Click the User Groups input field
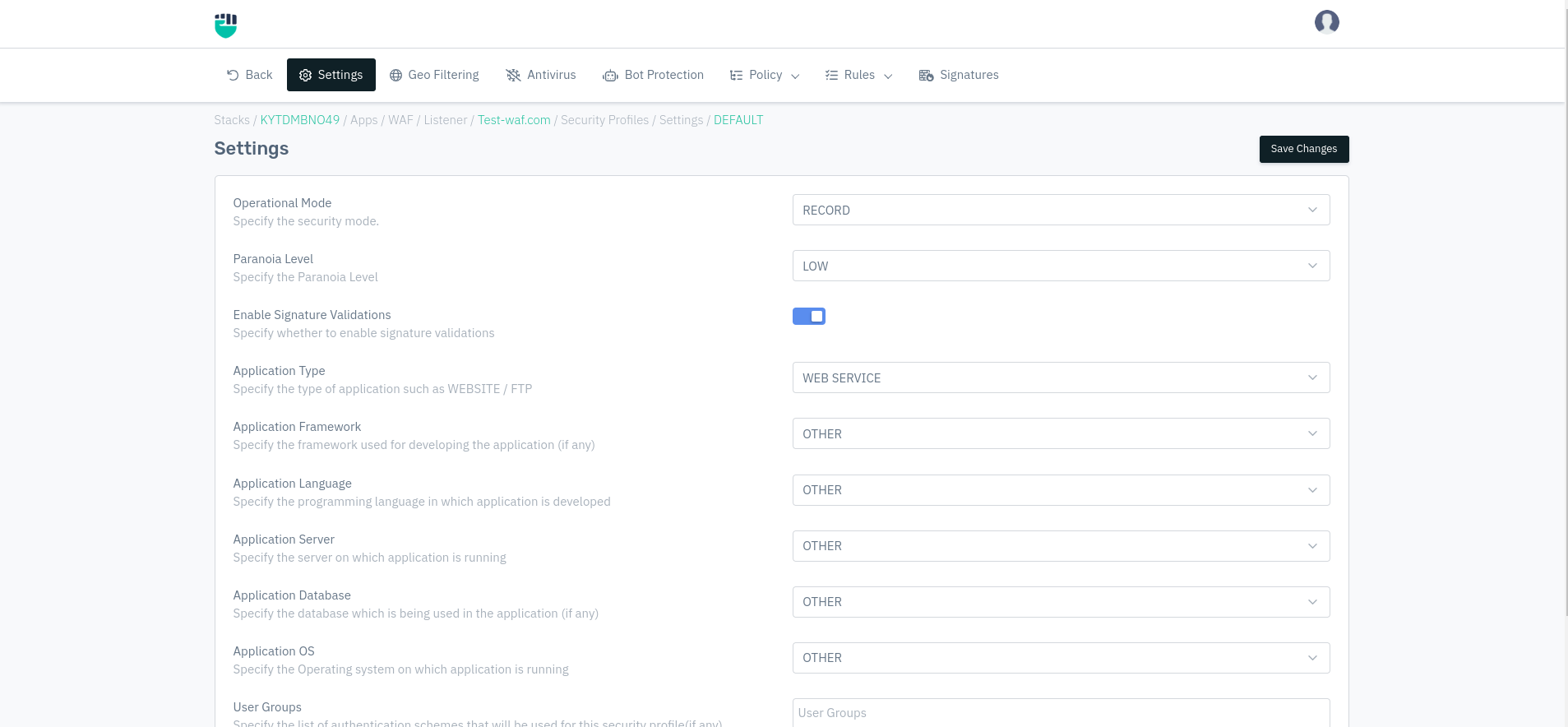Screen dimensions: 1568x727 click(1061, 713)
